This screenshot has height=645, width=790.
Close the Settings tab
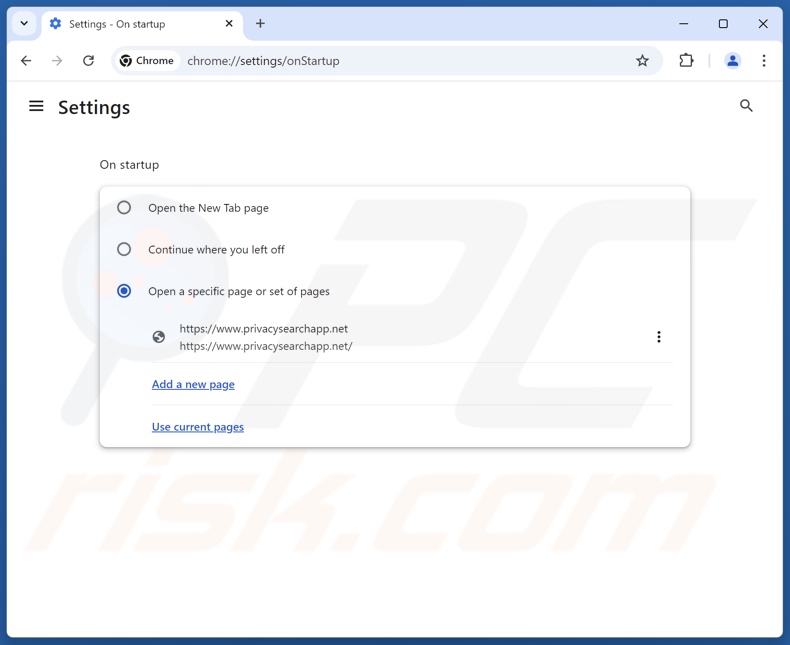[x=229, y=23]
